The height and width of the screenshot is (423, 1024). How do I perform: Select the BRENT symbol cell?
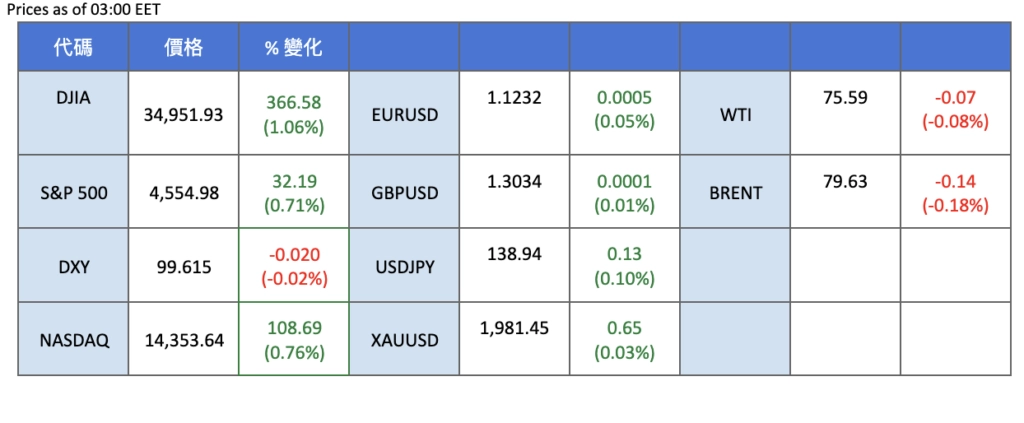[x=733, y=191]
